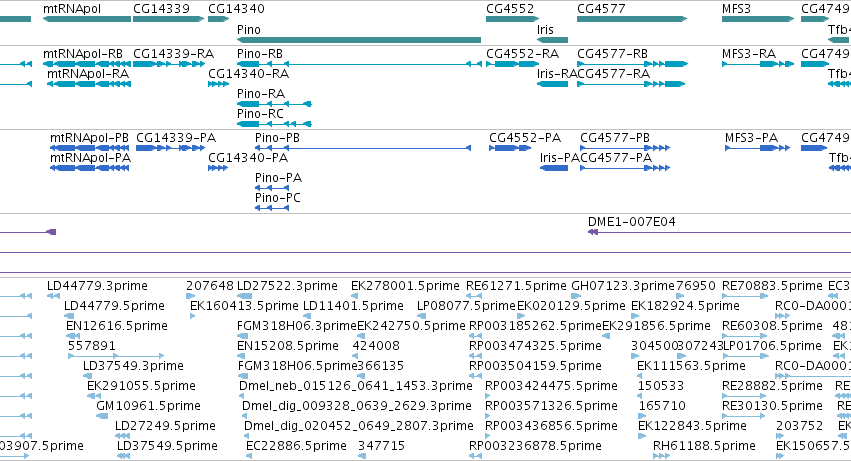Click the LD37549.5prime EST label

(167, 447)
